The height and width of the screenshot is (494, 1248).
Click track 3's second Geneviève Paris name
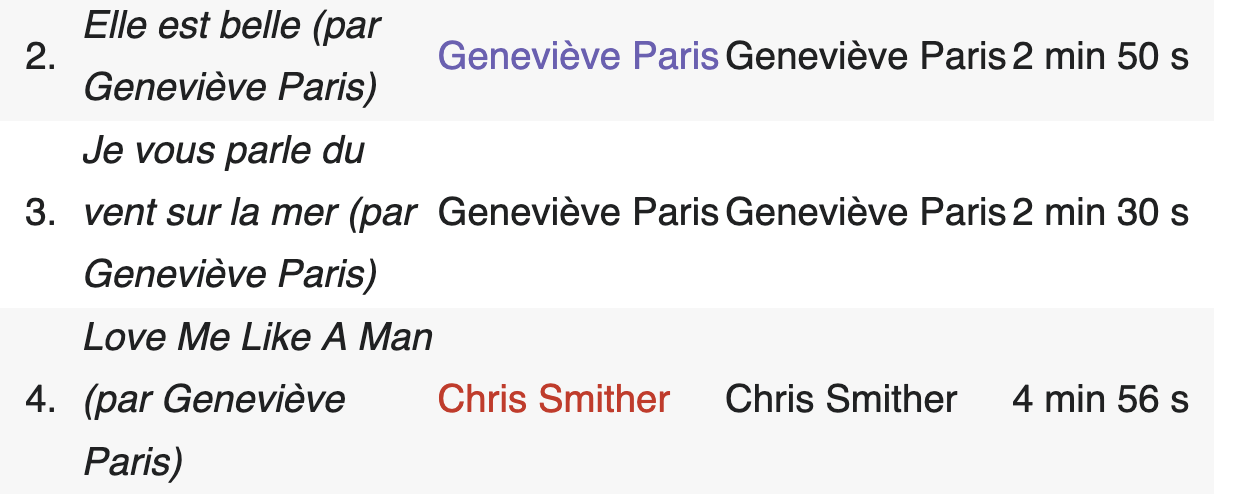click(865, 213)
